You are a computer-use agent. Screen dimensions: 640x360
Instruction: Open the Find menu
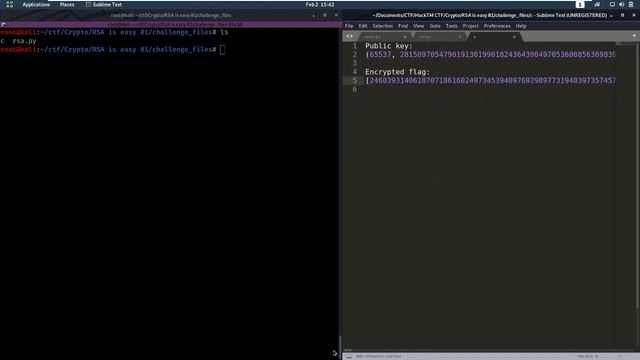403,26
